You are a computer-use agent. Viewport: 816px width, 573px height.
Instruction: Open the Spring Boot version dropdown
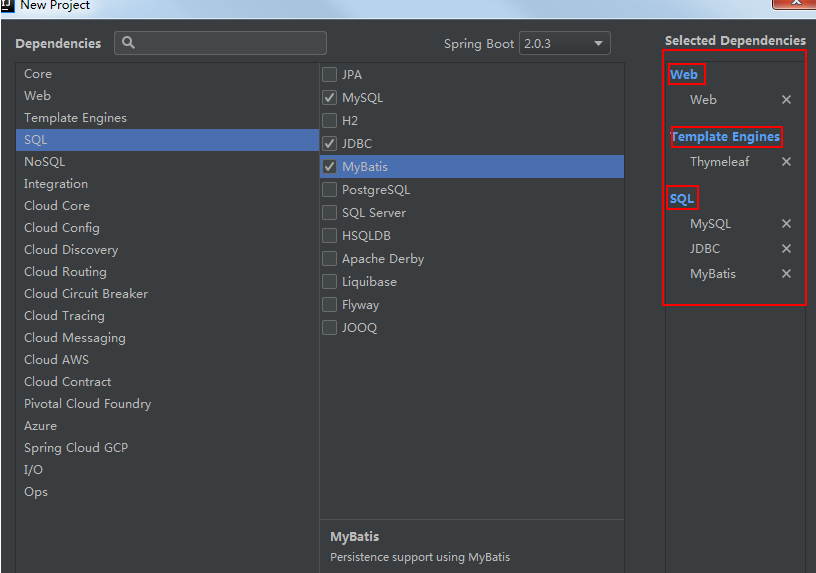[x=565, y=43]
